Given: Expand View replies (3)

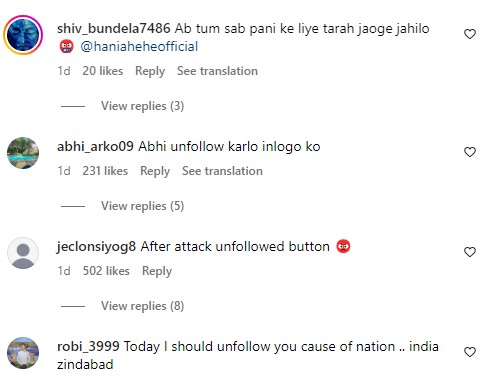Looking at the screenshot, I should 142,106.
